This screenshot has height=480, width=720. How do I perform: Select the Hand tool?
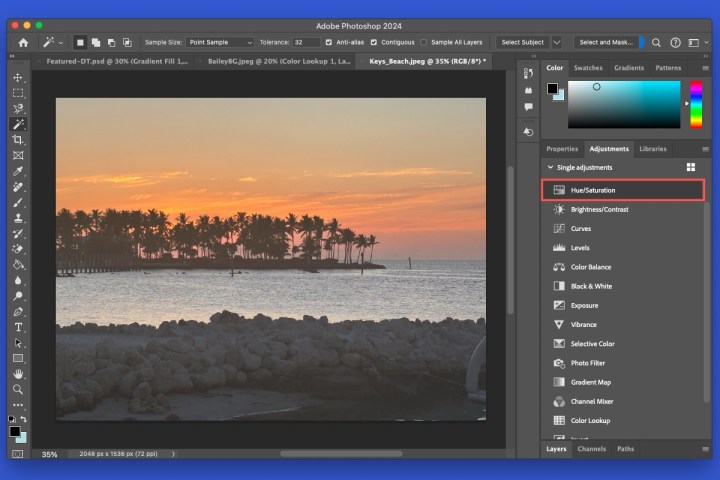18,374
